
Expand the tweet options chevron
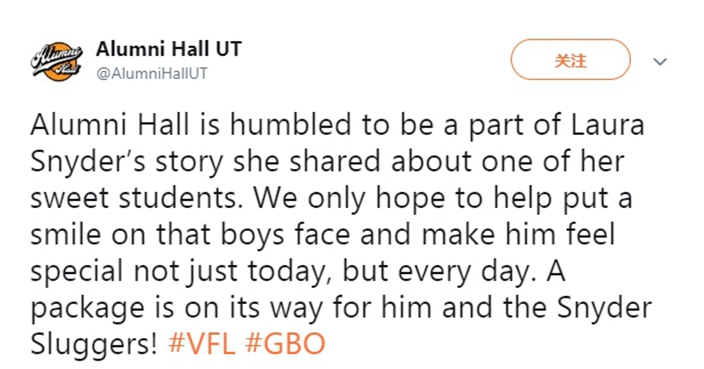pos(660,62)
